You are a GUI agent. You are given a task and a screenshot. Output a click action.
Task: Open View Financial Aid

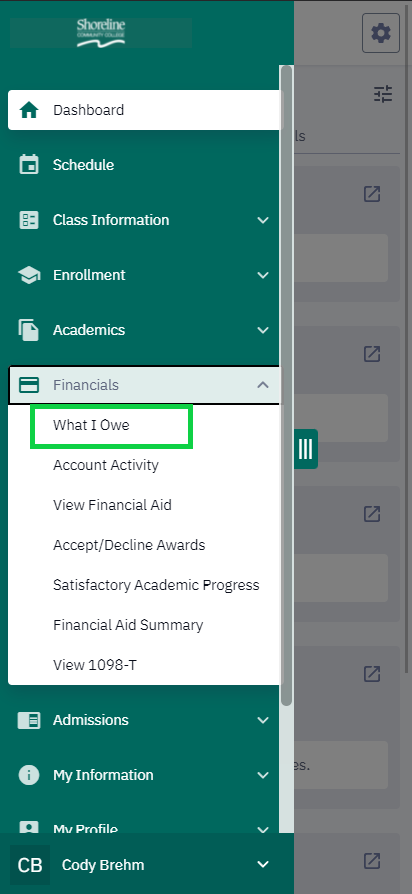112,505
